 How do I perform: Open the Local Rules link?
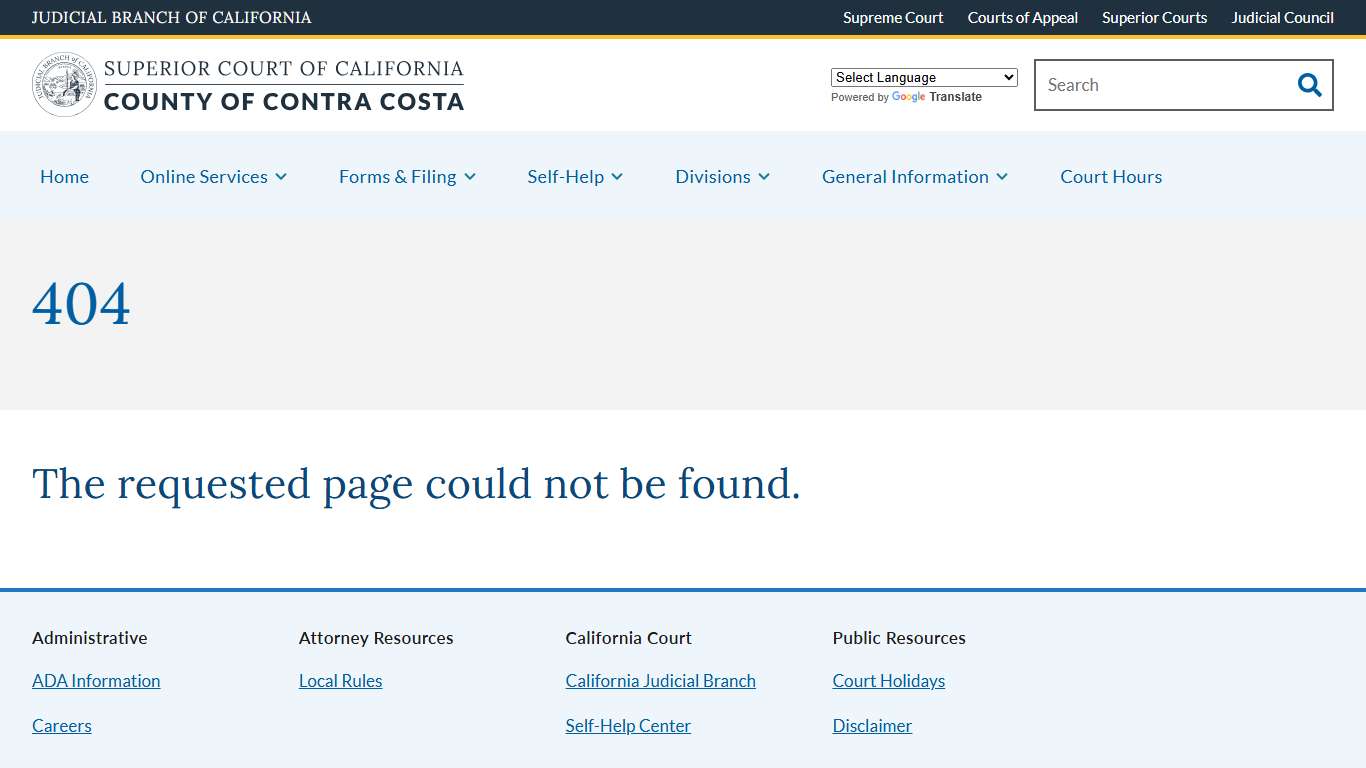(x=340, y=680)
